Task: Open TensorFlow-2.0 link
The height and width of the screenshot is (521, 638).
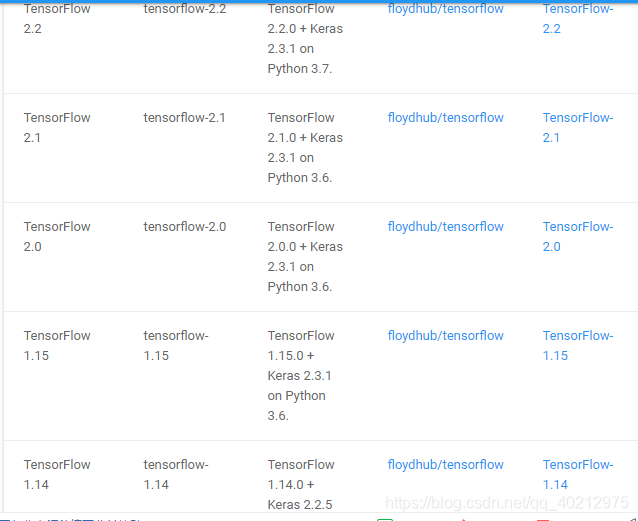Action: 578,237
